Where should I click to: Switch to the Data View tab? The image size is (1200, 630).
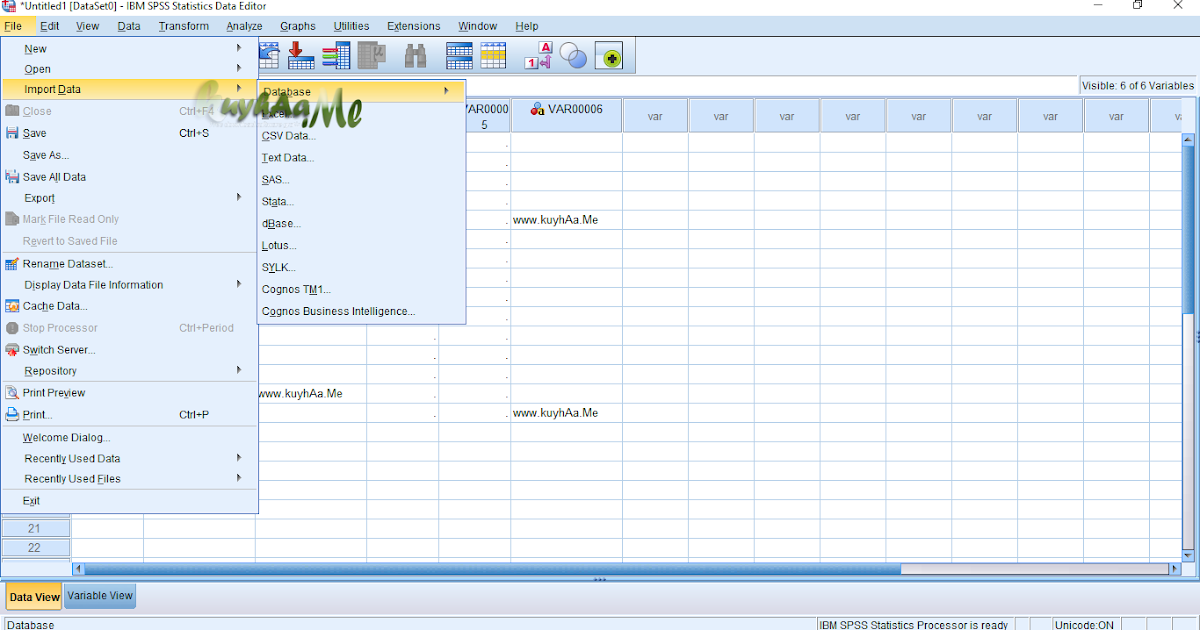pyautogui.click(x=34, y=597)
